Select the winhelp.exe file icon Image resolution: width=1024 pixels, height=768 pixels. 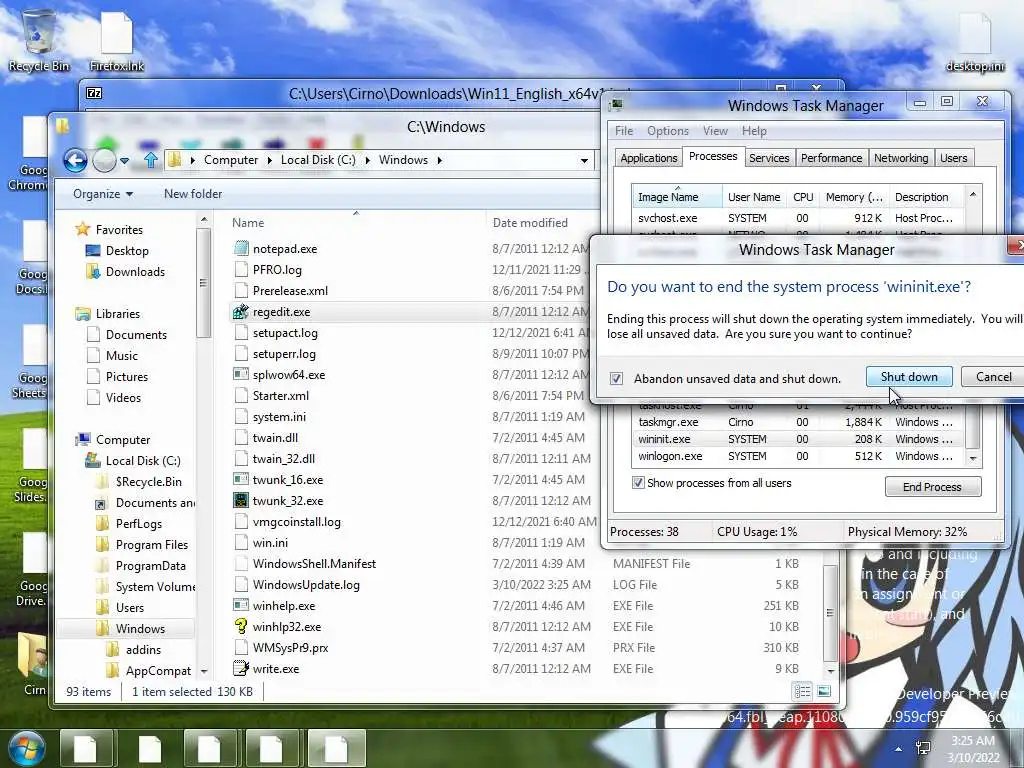(x=241, y=605)
